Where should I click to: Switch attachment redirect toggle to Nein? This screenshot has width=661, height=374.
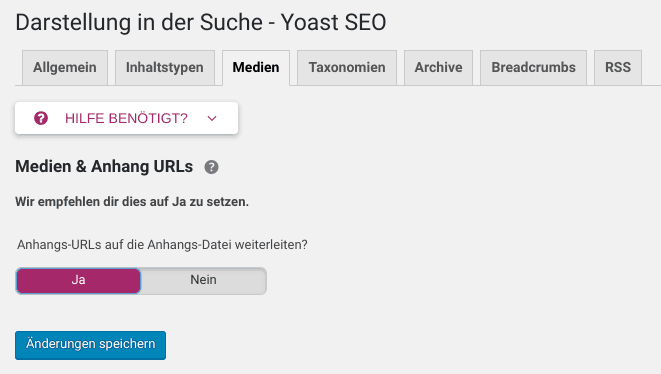click(x=203, y=280)
